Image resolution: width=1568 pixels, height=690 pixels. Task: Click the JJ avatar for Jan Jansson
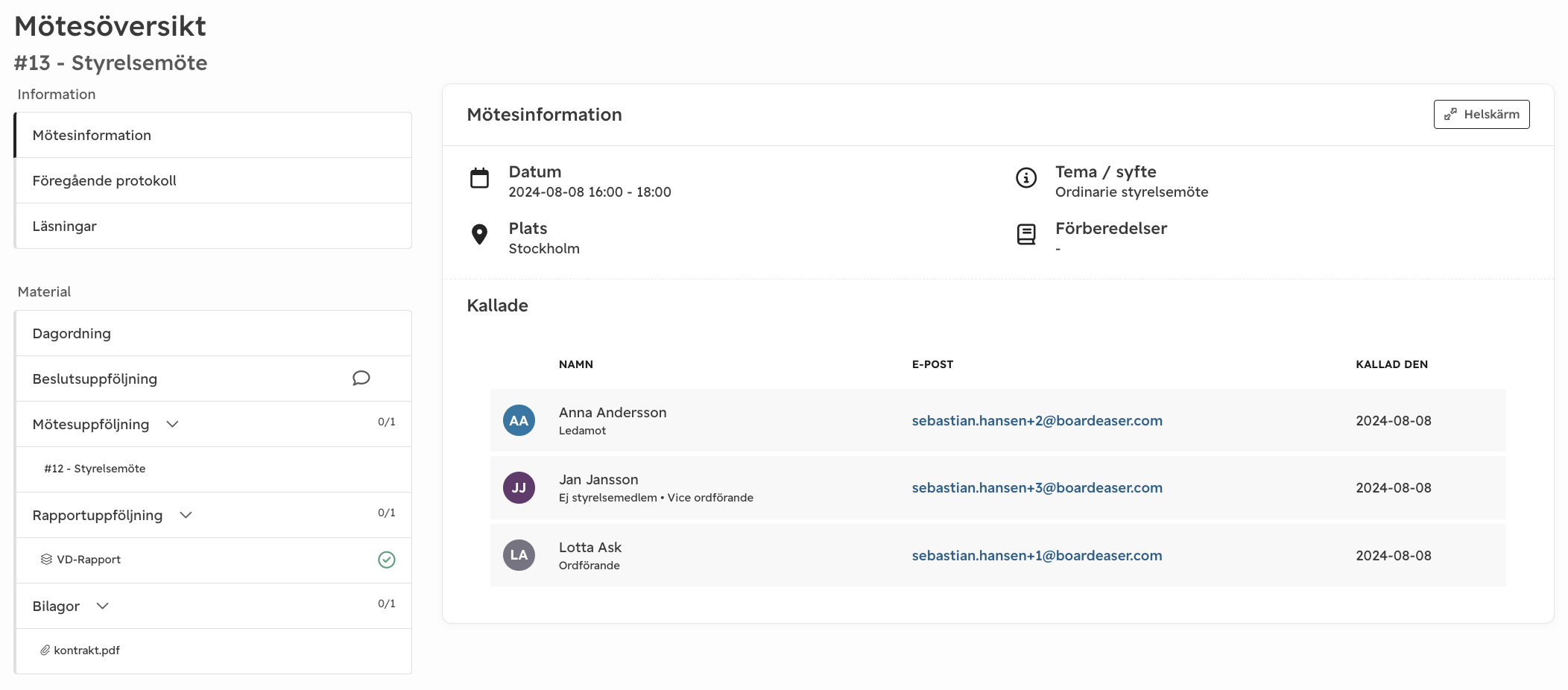pos(519,488)
